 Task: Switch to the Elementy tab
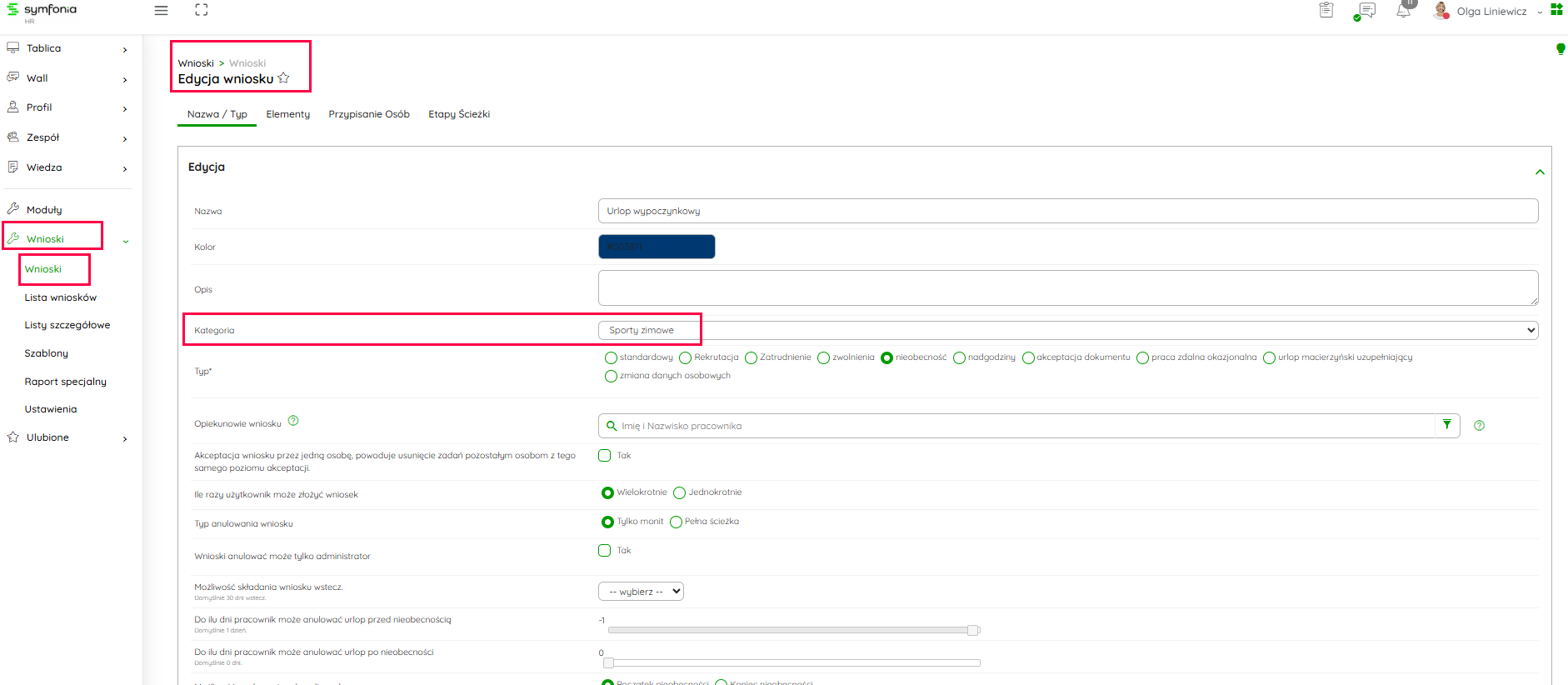(287, 114)
